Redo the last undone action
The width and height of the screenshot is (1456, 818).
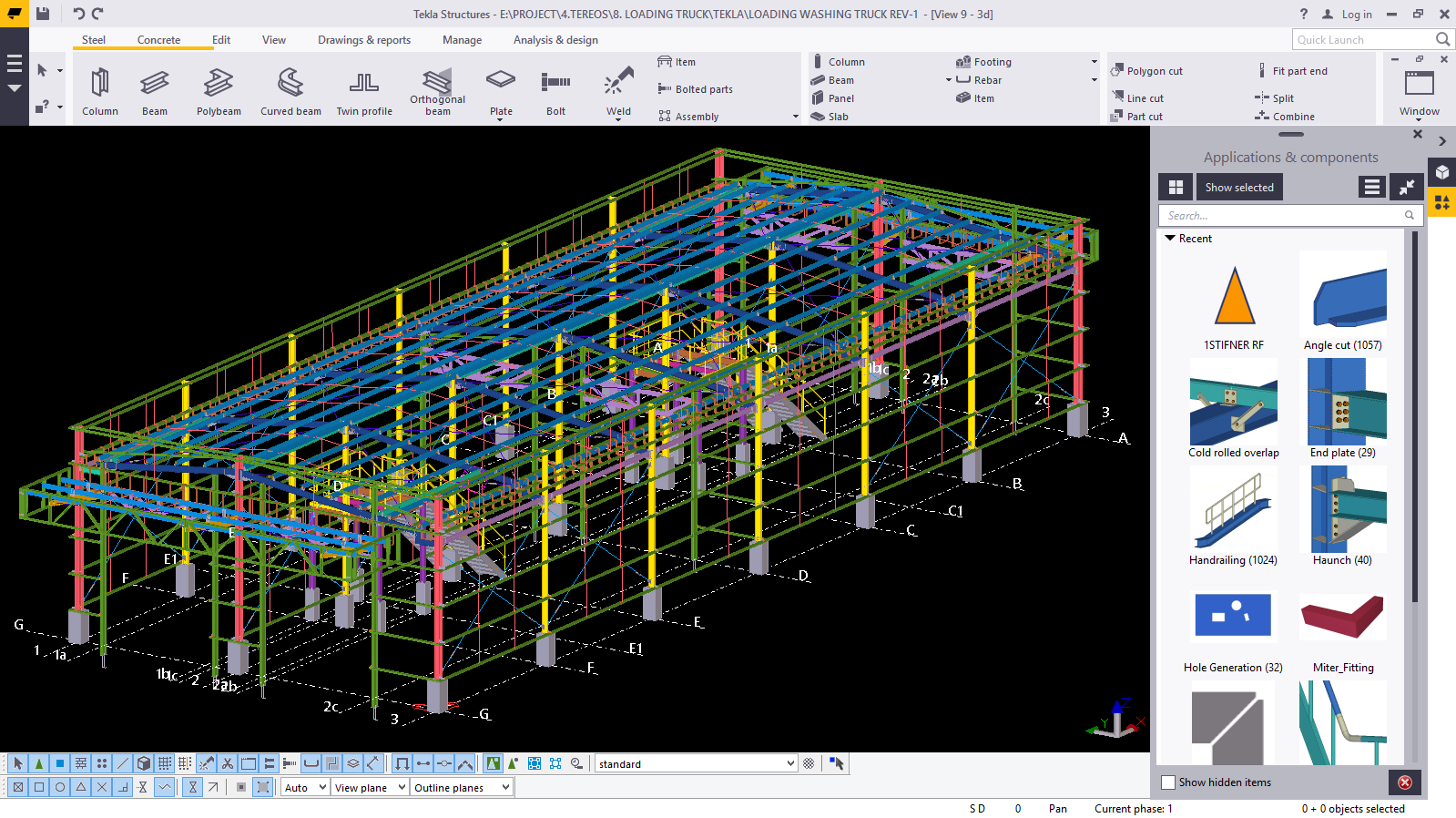(97, 14)
